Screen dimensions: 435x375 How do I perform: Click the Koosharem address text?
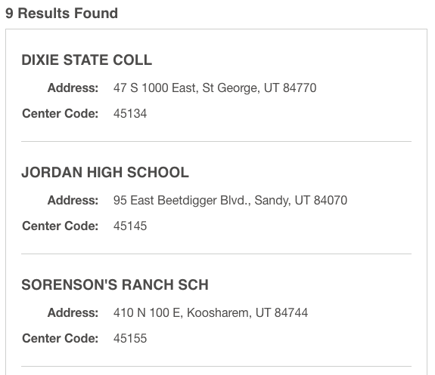click(210, 313)
